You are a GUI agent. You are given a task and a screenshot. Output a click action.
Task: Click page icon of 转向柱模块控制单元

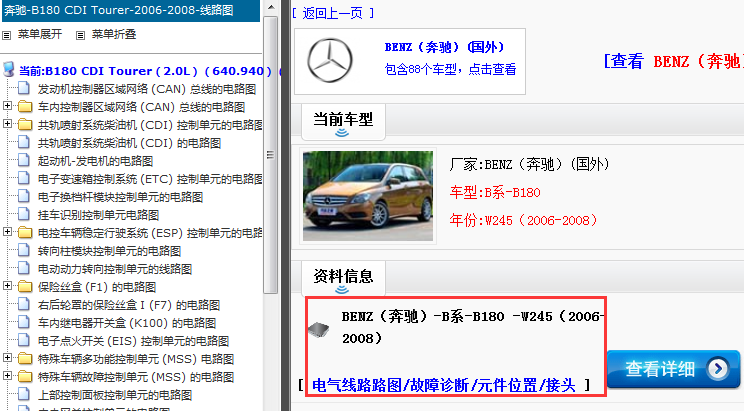coord(24,251)
